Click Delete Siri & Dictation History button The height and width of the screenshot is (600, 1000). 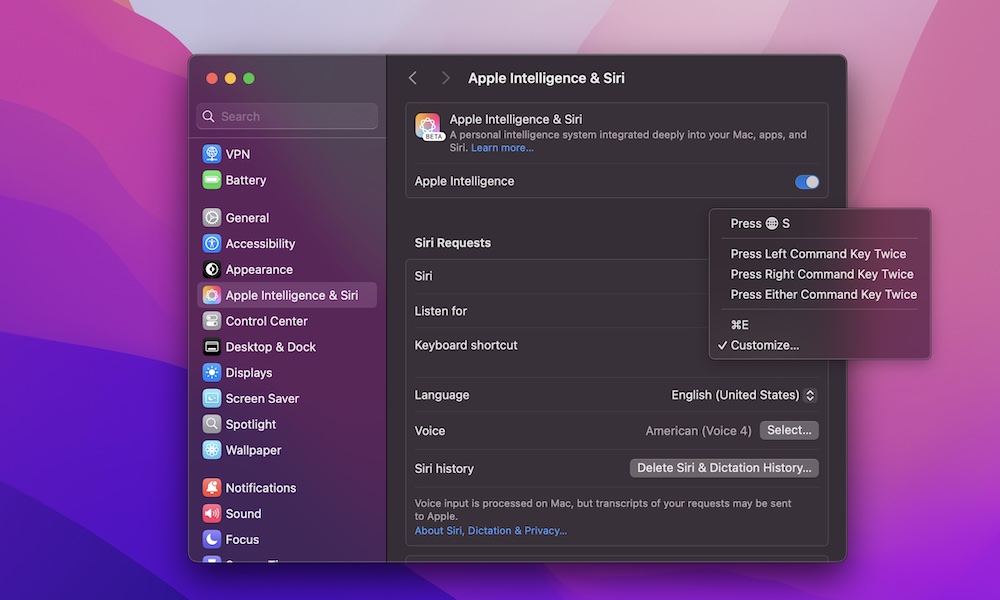[723, 467]
